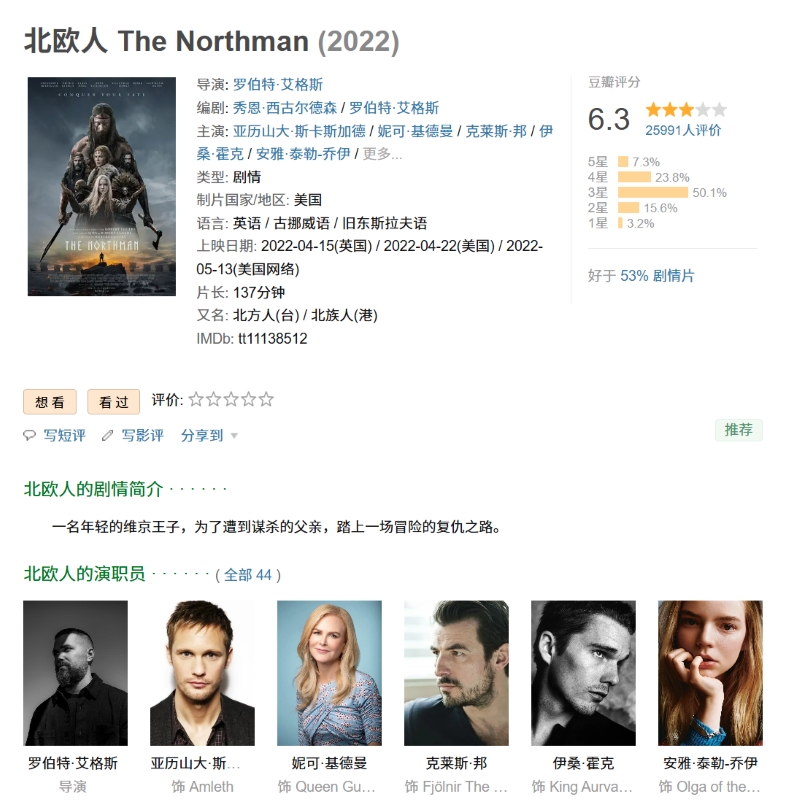This screenshot has height=805, width=800.
Task: Open The Northman movie poster
Action: (x=102, y=186)
